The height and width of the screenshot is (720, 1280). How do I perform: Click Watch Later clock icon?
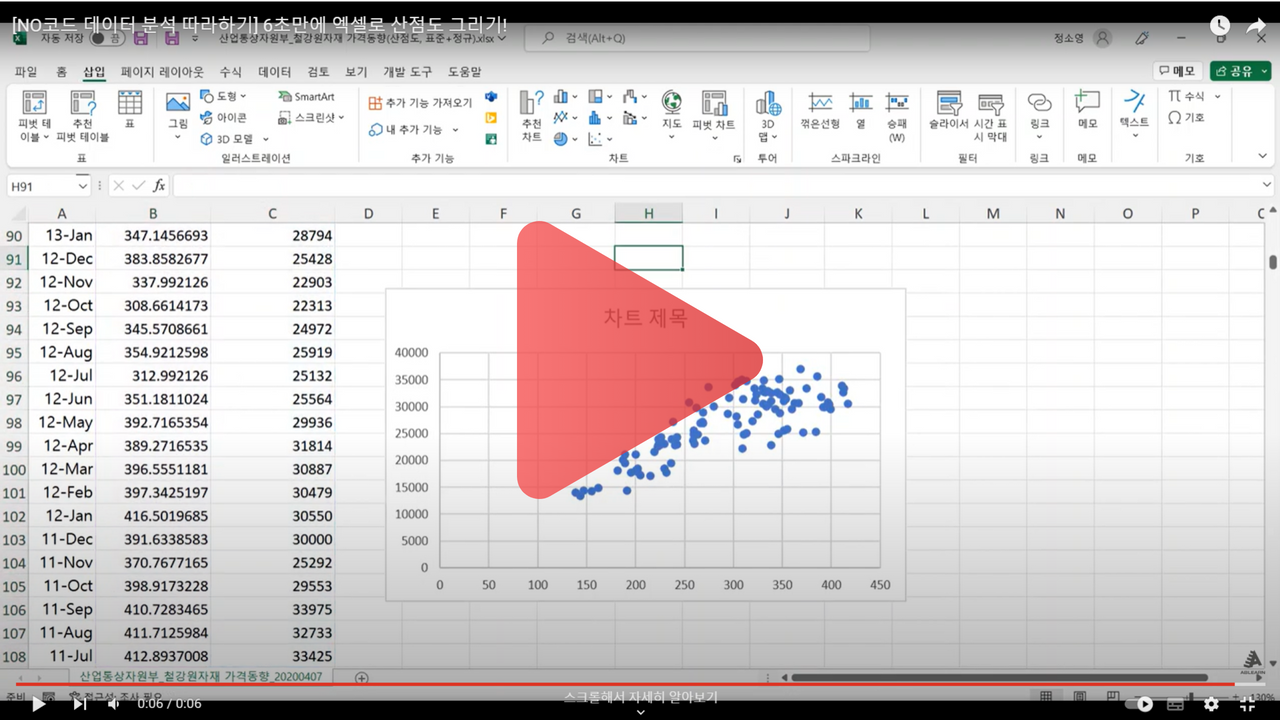tap(1220, 26)
